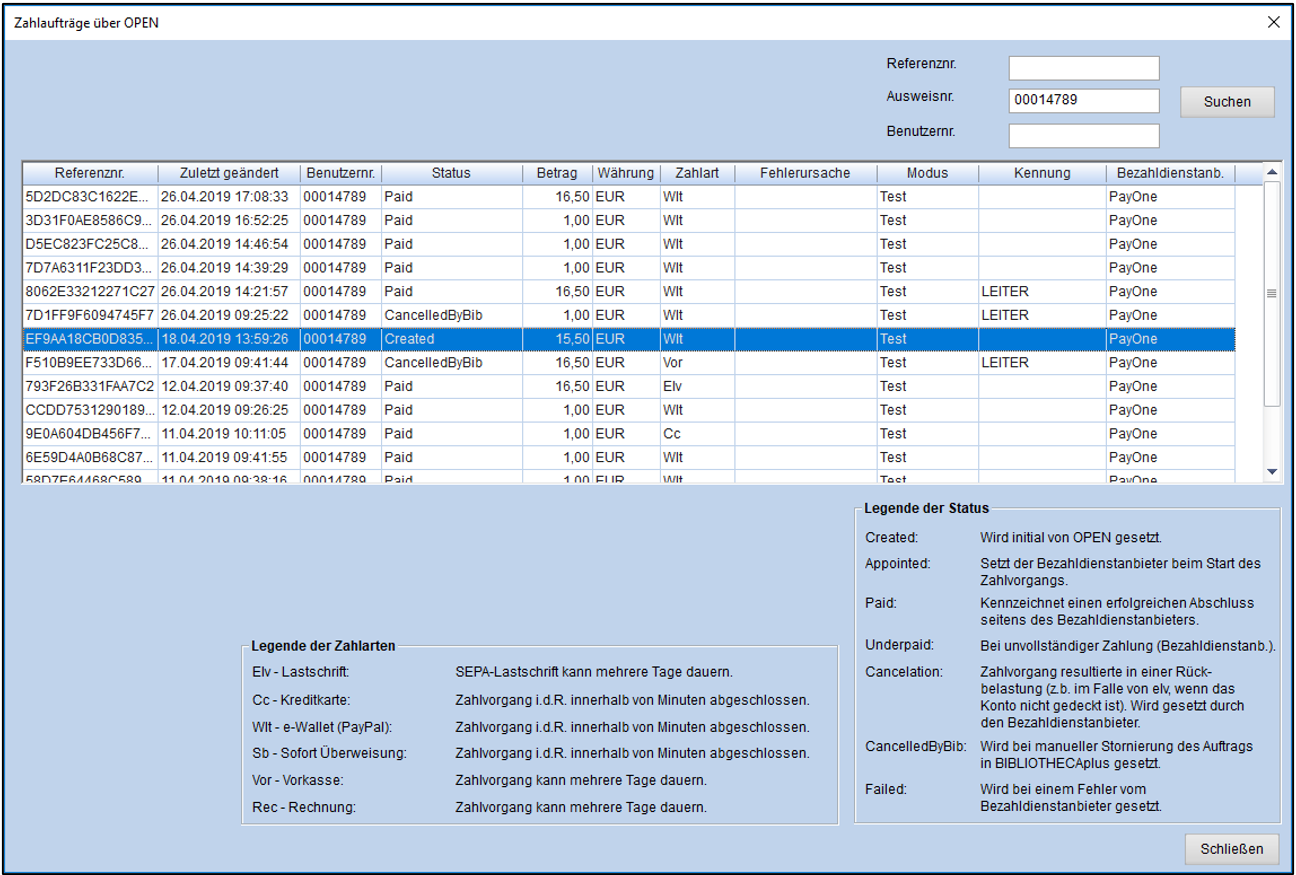Click the Bezahldienstanb. column header

pos(1170,173)
